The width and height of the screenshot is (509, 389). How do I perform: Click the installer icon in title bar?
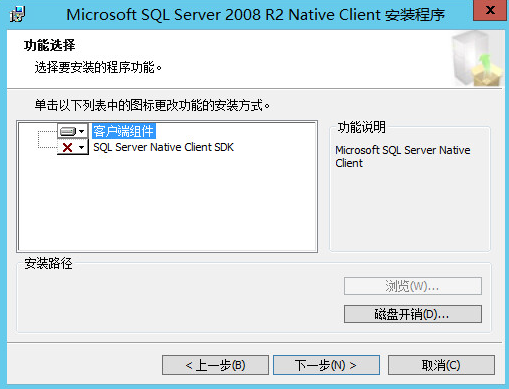pos(17,14)
